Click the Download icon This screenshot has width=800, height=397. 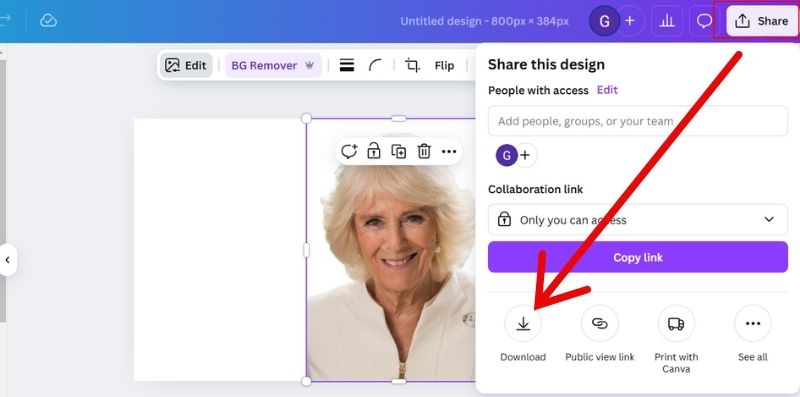[x=523, y=323]
